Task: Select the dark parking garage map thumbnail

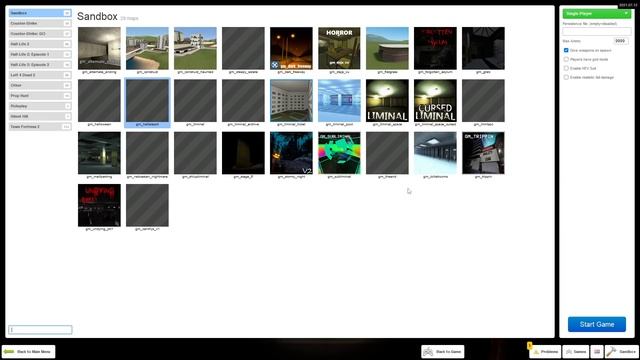Action: pos(99,153)
